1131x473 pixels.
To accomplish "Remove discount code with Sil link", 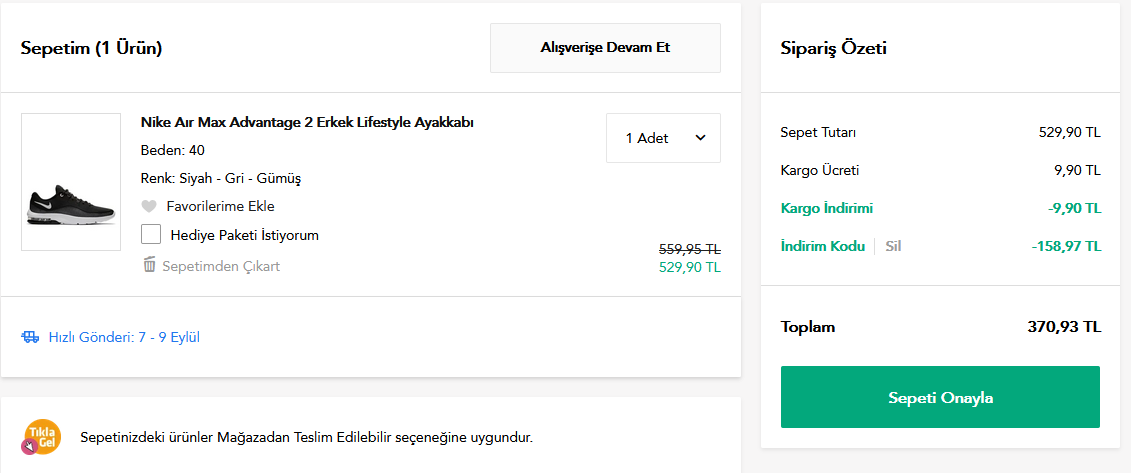I will coord(893,247).
